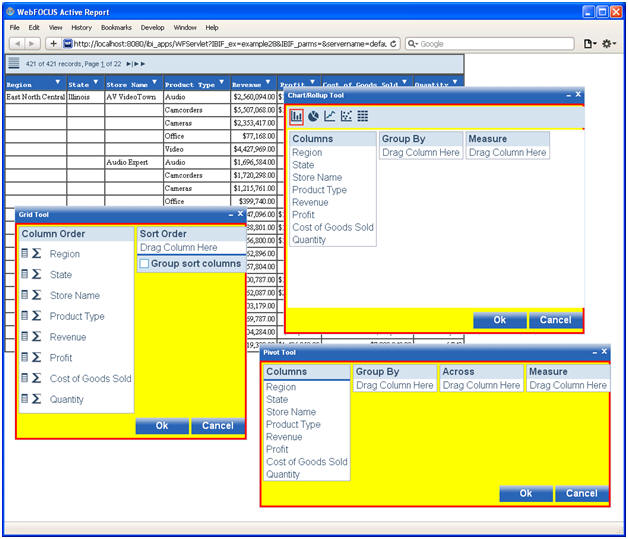The width and height of the screenshot is (628, 539).
Task: Select the pie chart icon in Chart/Rollup Tool
Action: tap(314, 116)
